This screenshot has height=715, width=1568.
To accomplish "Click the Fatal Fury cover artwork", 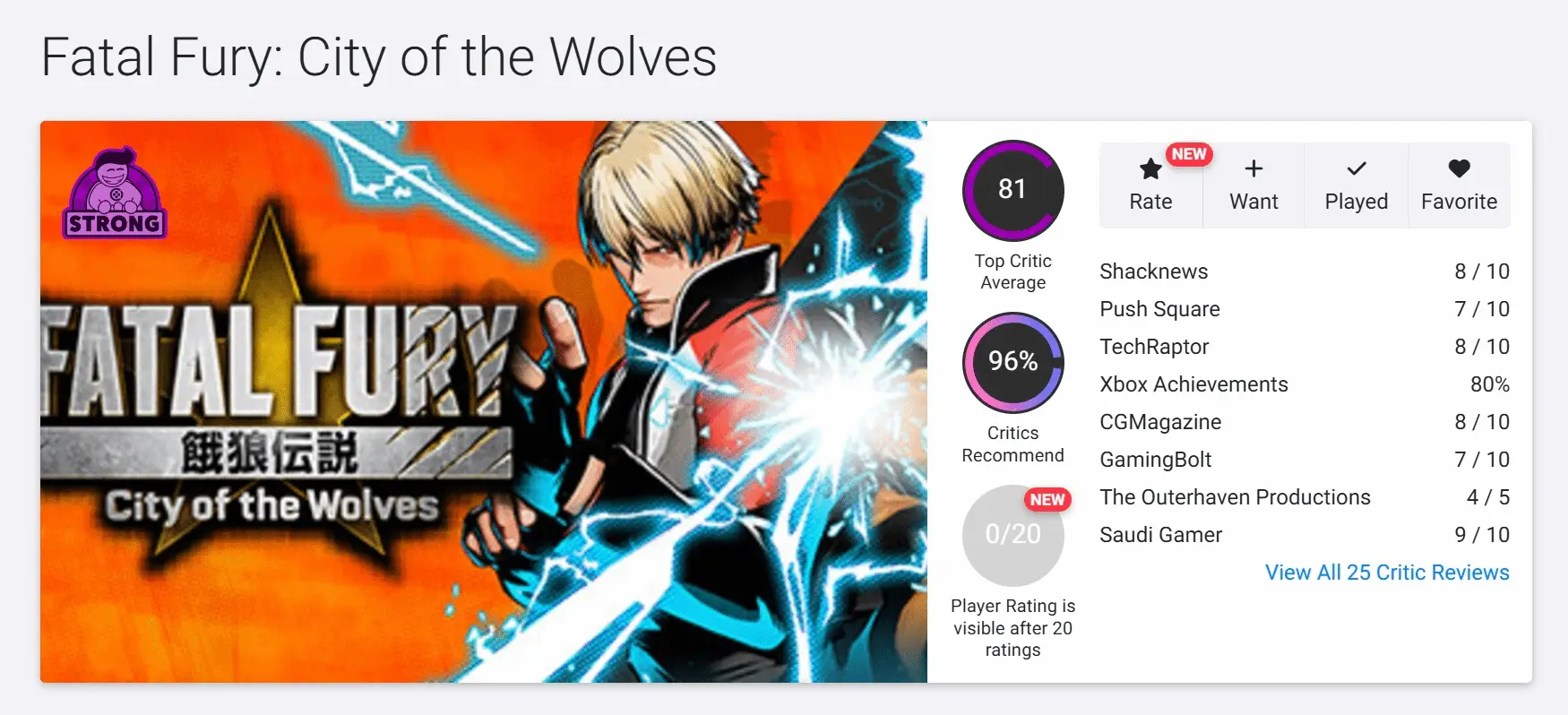I will click(x=484, y=401).
